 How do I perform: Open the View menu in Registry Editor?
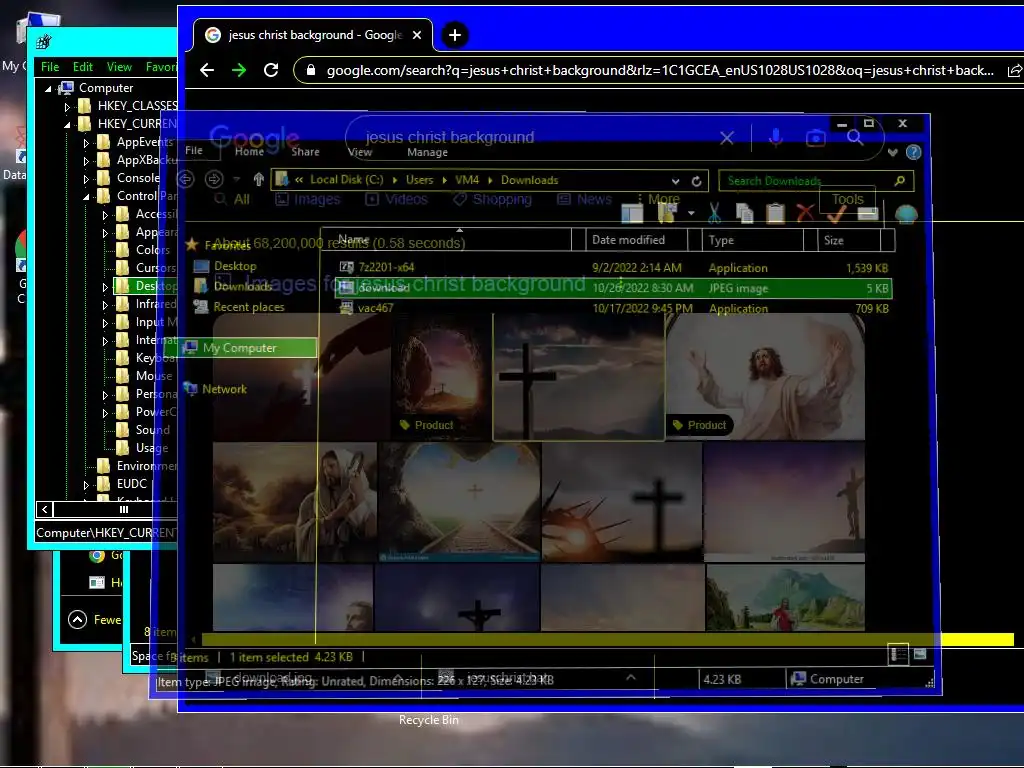click(x=119, y=67)
